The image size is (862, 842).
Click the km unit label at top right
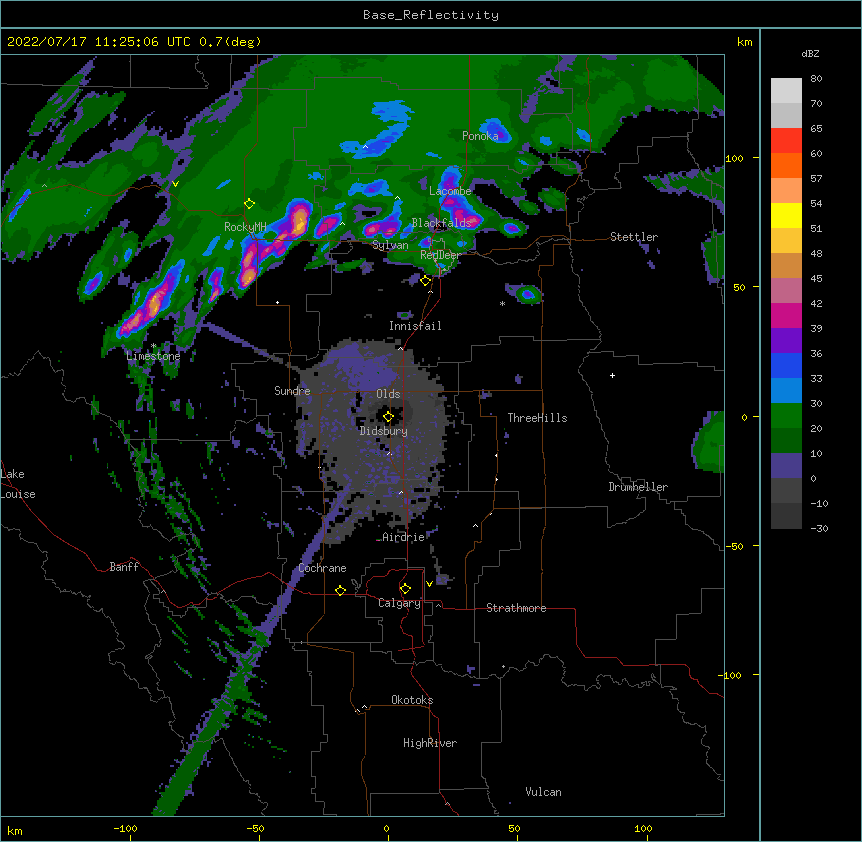click(745, 42)
